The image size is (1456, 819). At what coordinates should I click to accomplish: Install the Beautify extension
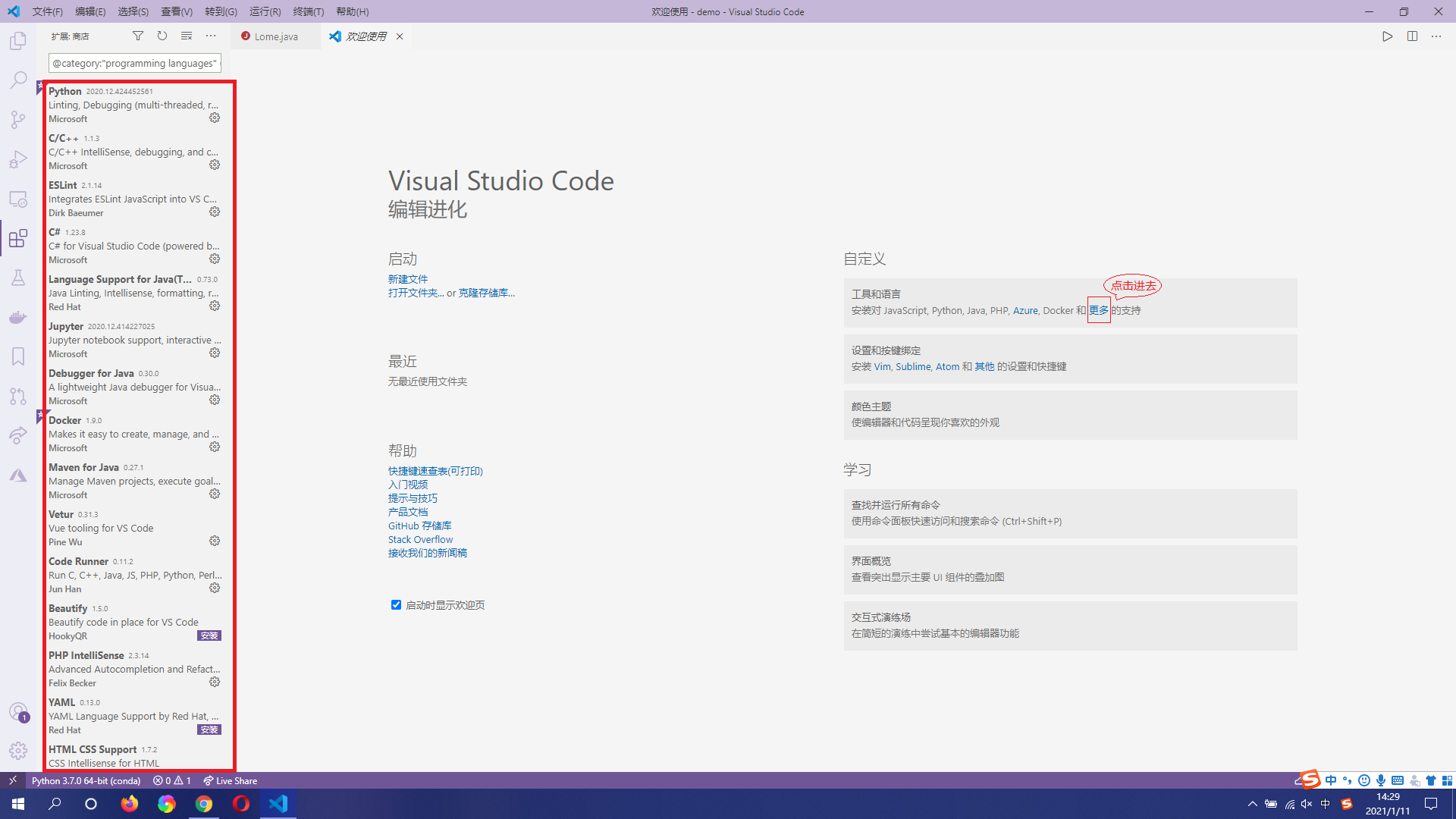209,636
